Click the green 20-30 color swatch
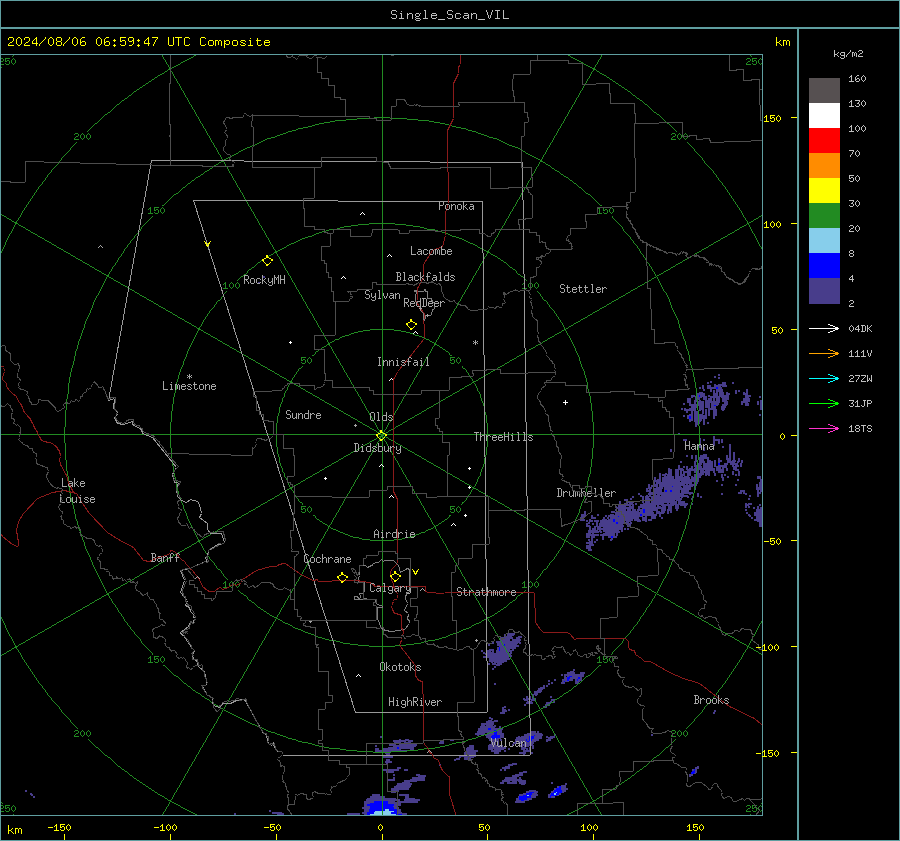 coord(824,216)
